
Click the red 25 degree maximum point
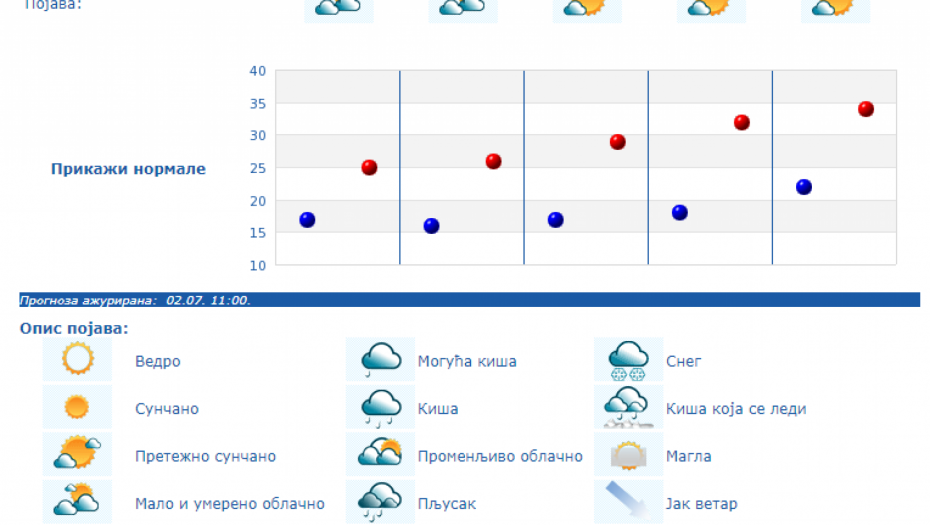coord(369,167)
